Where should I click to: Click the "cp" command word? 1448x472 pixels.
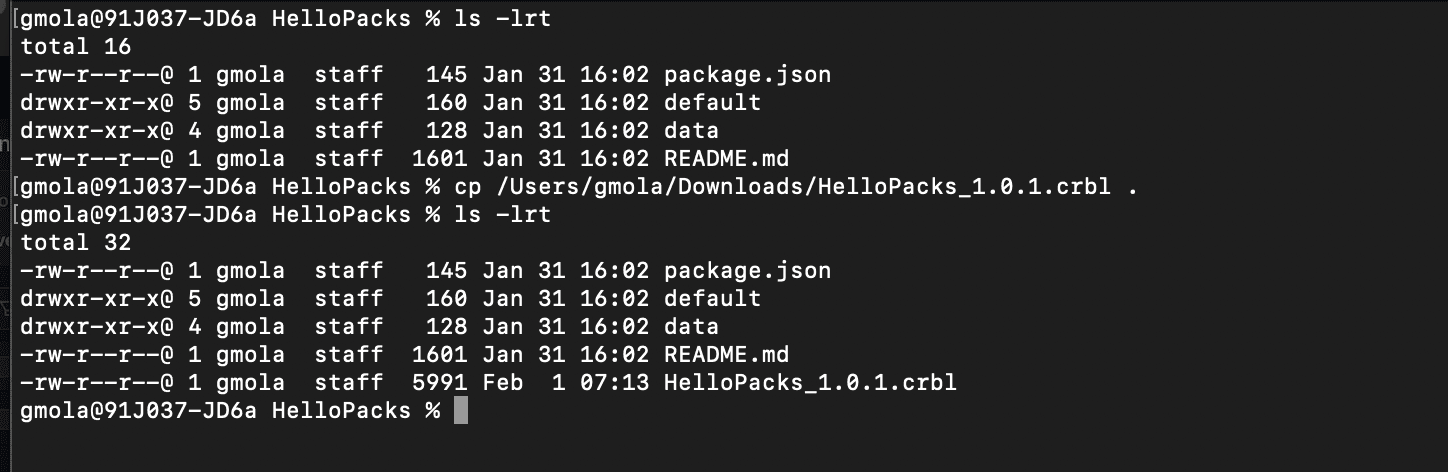tap(467, 187)
